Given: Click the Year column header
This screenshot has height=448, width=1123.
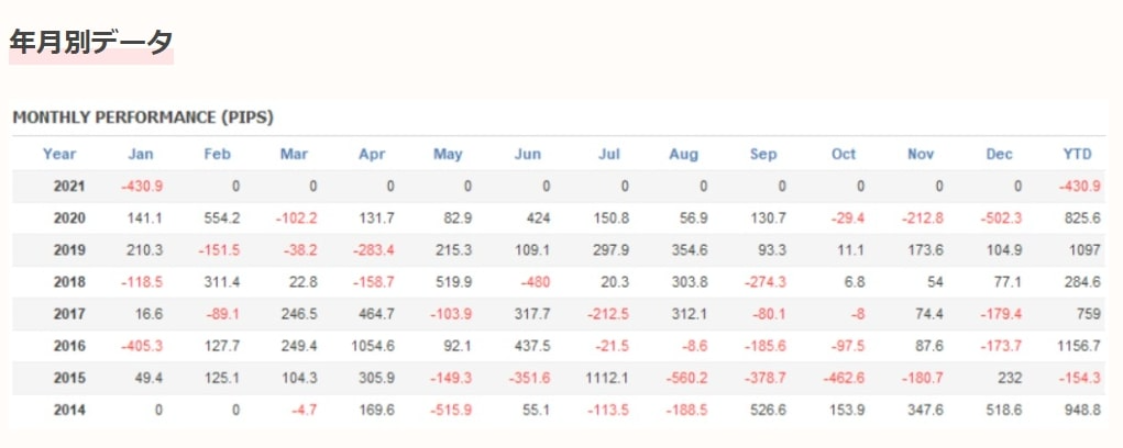Looking at the screenshot, I should pyautogui.click(x=60, y=154).
